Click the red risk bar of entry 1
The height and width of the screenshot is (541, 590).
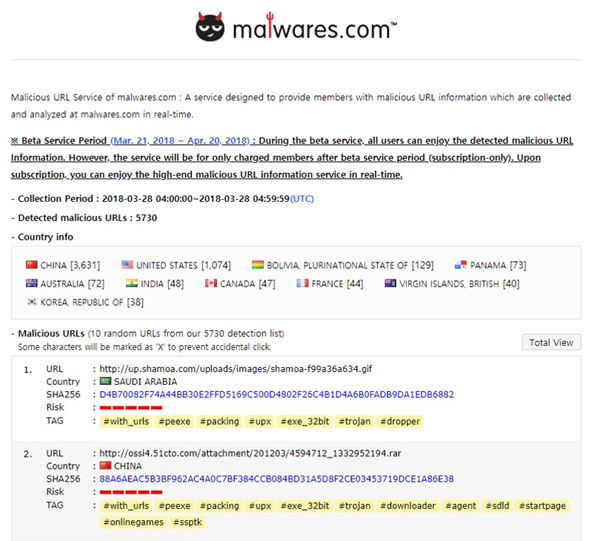point(131,407)
